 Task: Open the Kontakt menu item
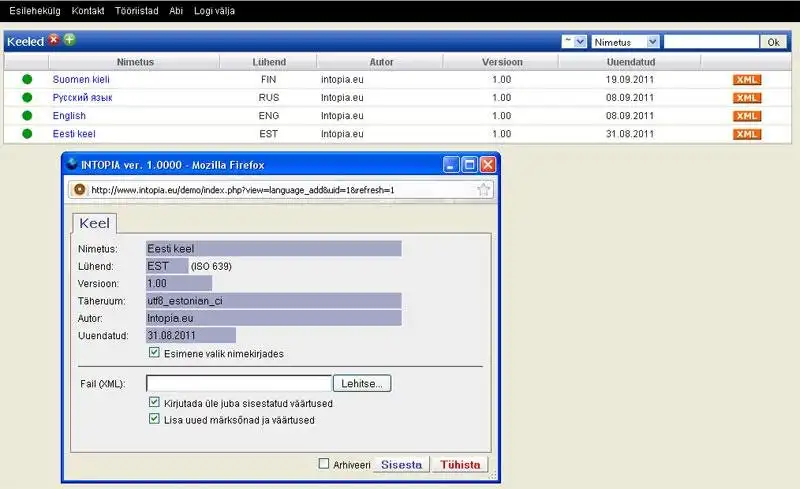[x=88, y=11]
